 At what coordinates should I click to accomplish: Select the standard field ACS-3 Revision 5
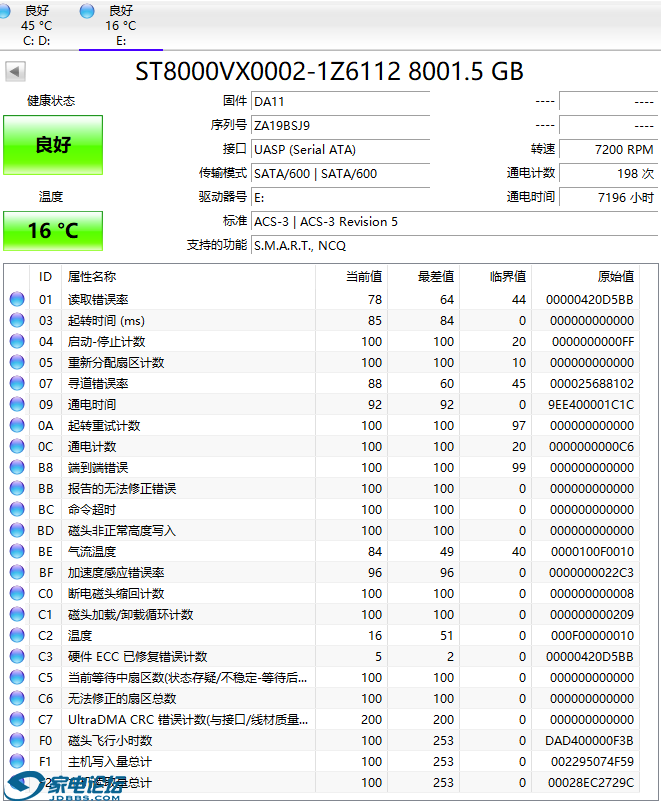(454, 222)
